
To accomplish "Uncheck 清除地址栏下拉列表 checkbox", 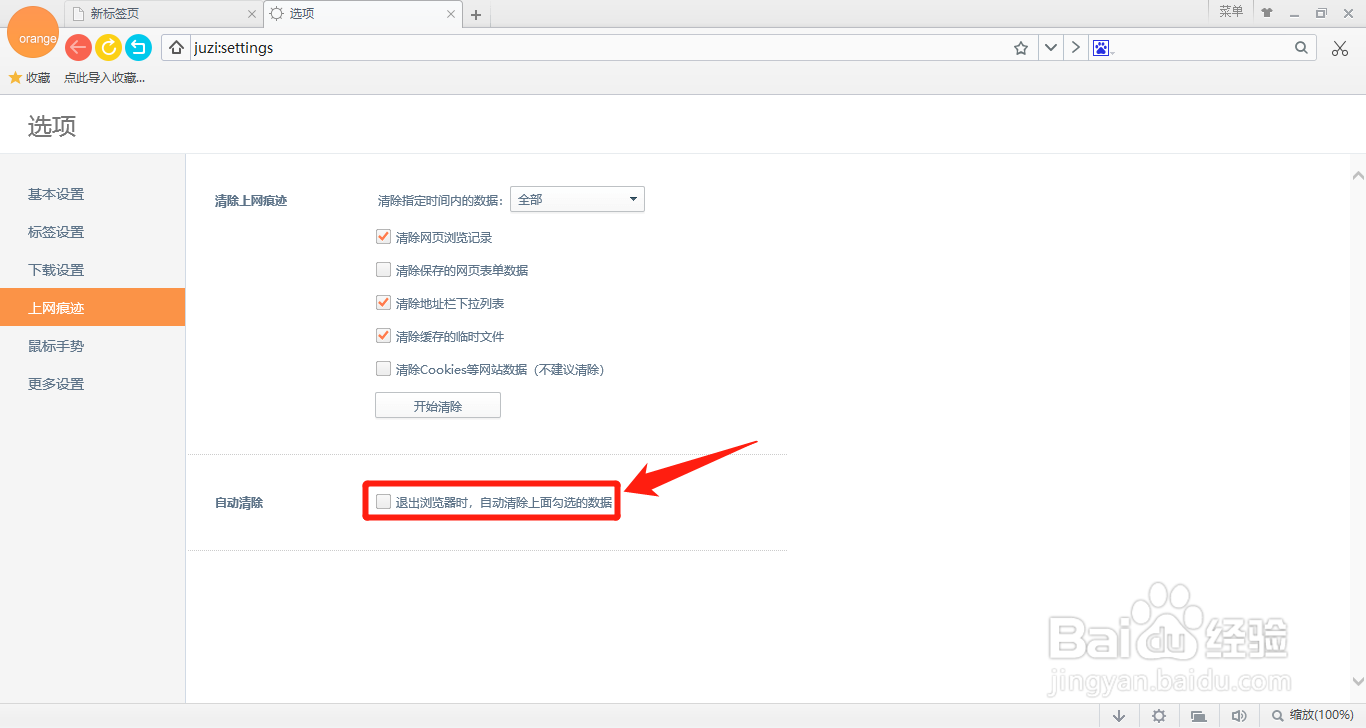I will (x=383, y=303).
